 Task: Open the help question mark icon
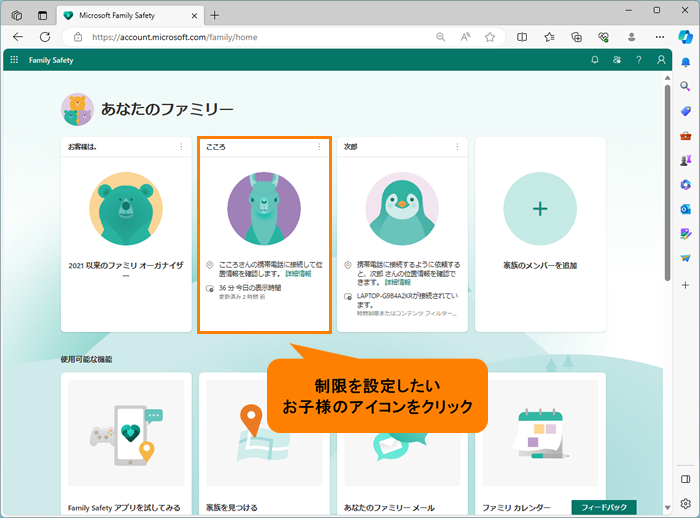639,60
